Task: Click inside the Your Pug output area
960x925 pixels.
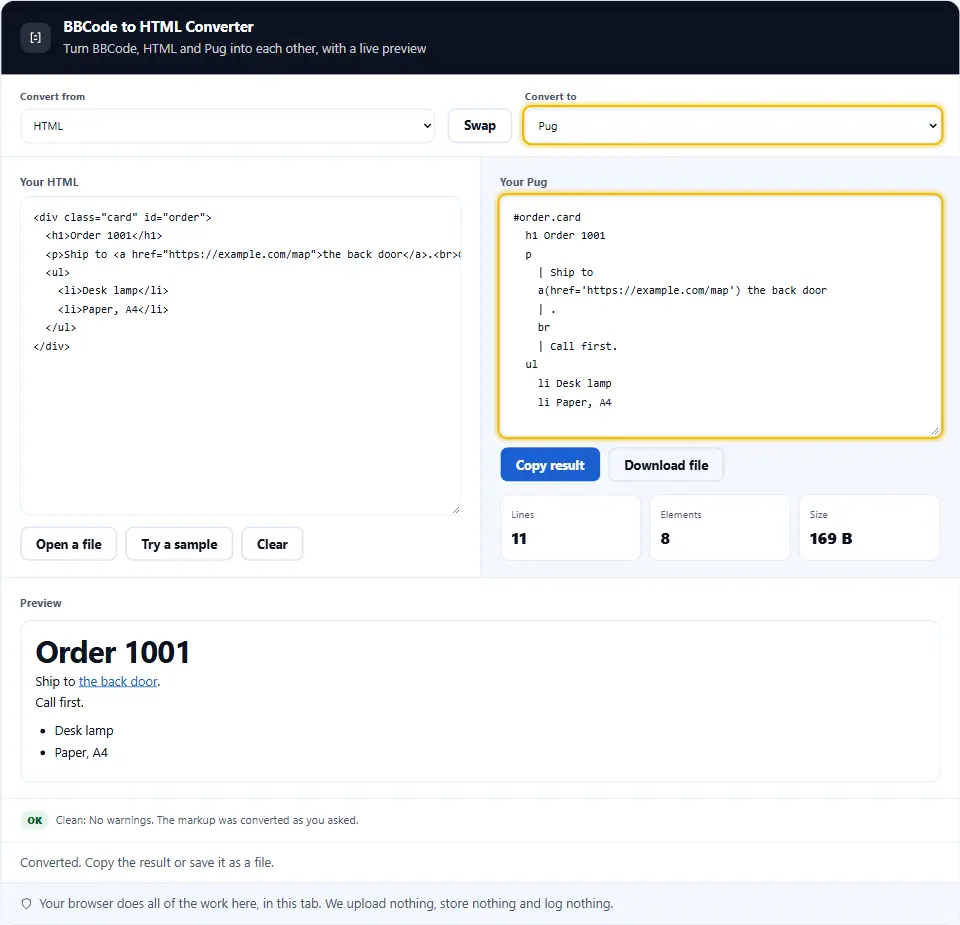Action: tap(720, 316)
